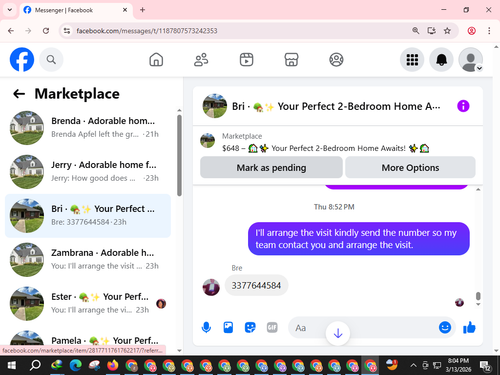Click the seen receipt avatar under messages

click(x=459, y=303)
